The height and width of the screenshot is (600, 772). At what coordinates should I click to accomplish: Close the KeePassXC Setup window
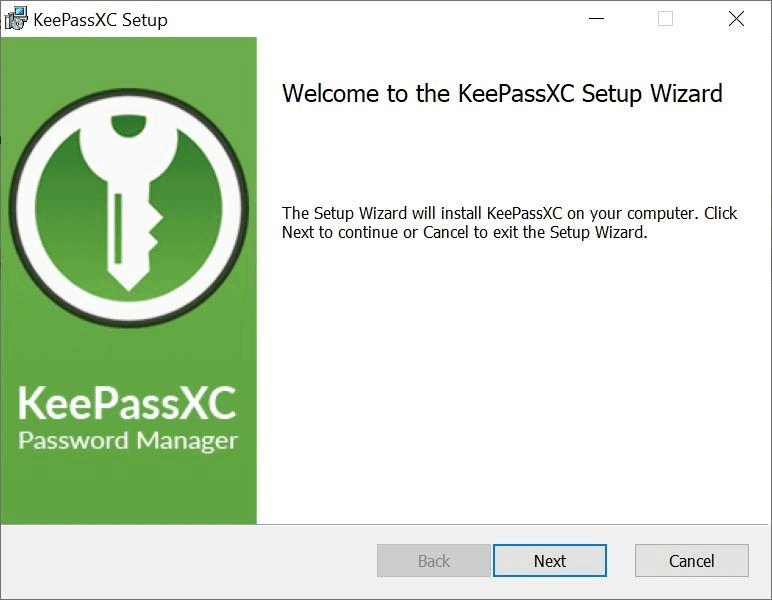(x=736, y=19)
